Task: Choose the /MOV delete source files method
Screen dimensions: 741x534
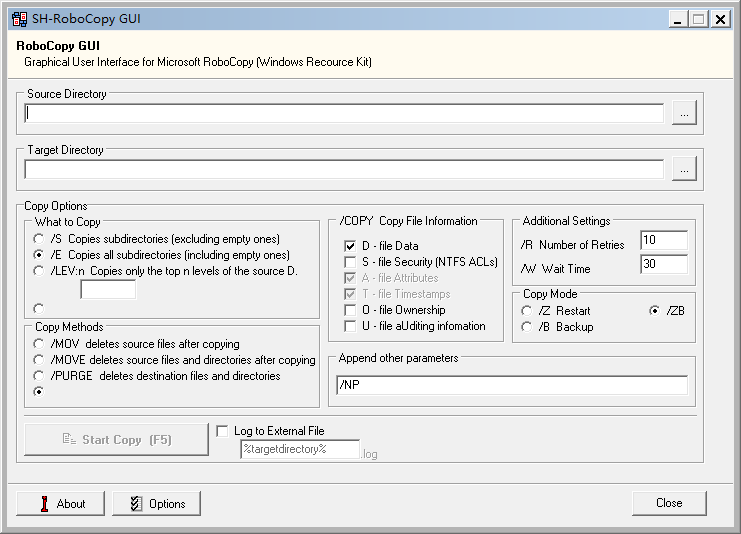Action: pyautogui.click(x=39, y=344)
